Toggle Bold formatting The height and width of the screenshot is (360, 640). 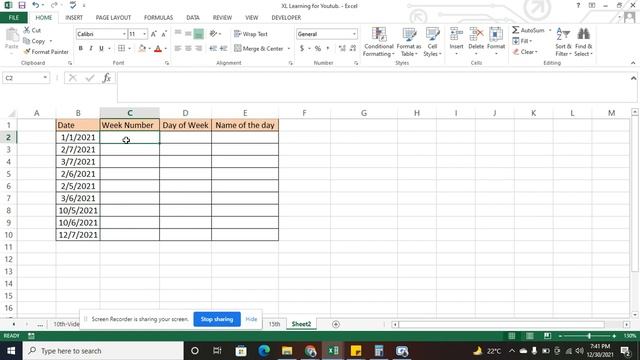[80, 49]
